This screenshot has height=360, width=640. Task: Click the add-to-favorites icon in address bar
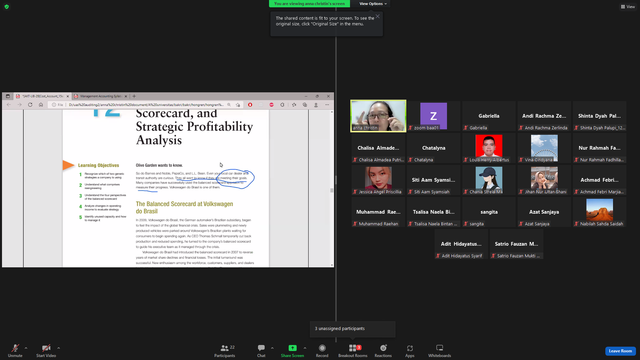point(238,105)
